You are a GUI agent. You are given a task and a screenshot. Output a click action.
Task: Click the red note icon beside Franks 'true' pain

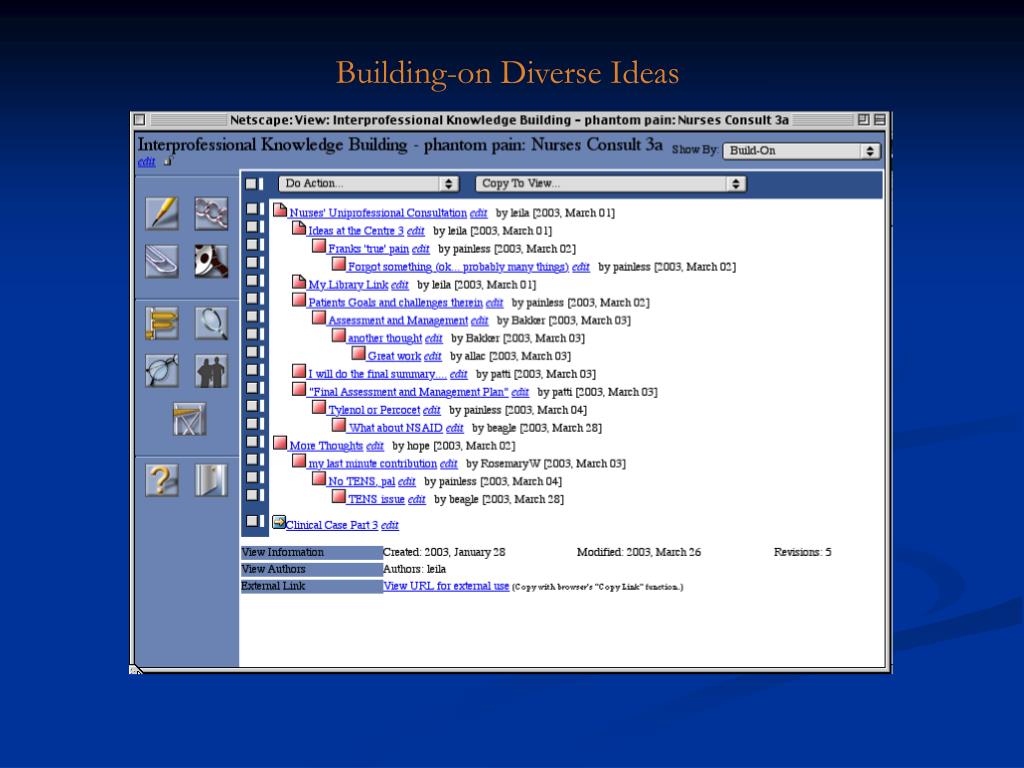click(319, 246)
